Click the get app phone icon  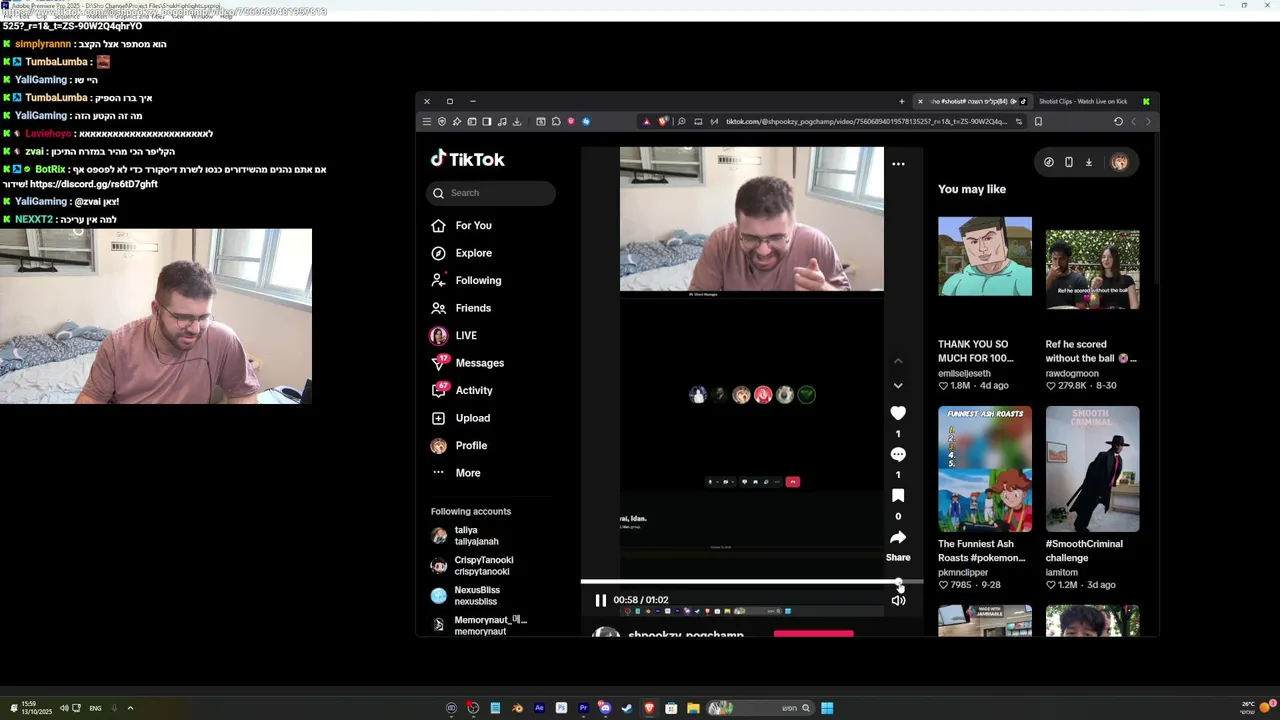tap(1068, 162)
